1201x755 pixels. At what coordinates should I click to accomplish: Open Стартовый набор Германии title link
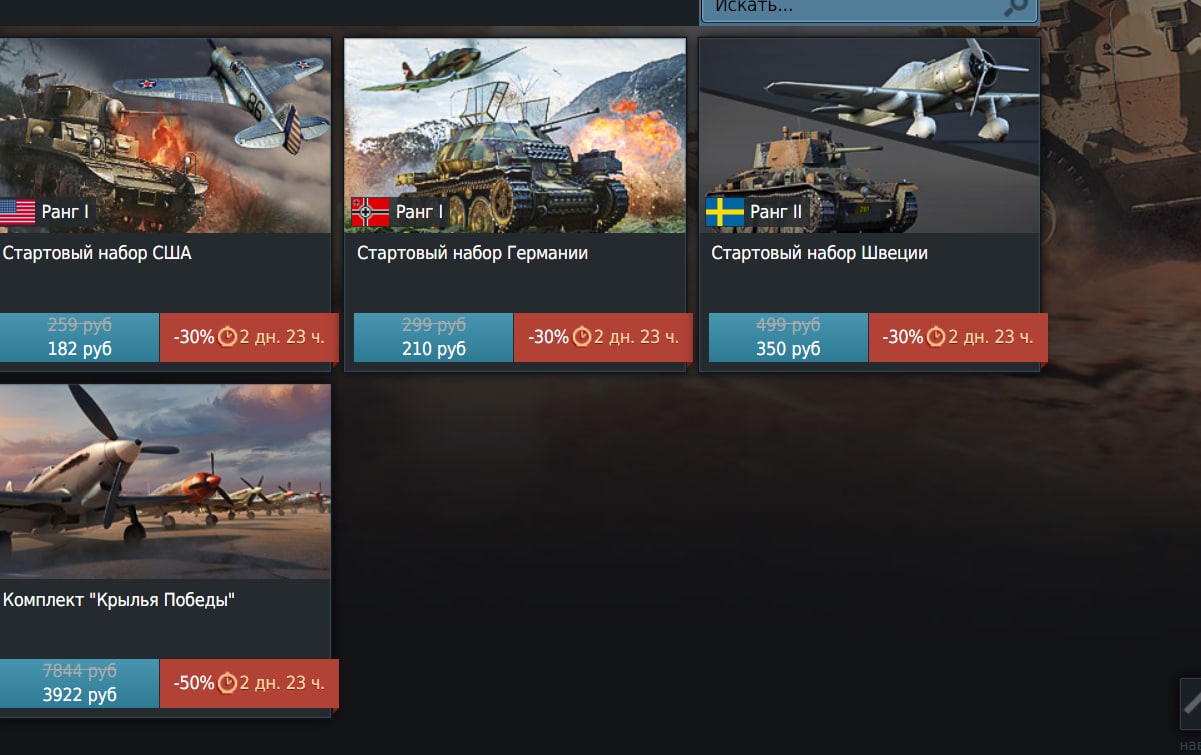pos(472,253)
